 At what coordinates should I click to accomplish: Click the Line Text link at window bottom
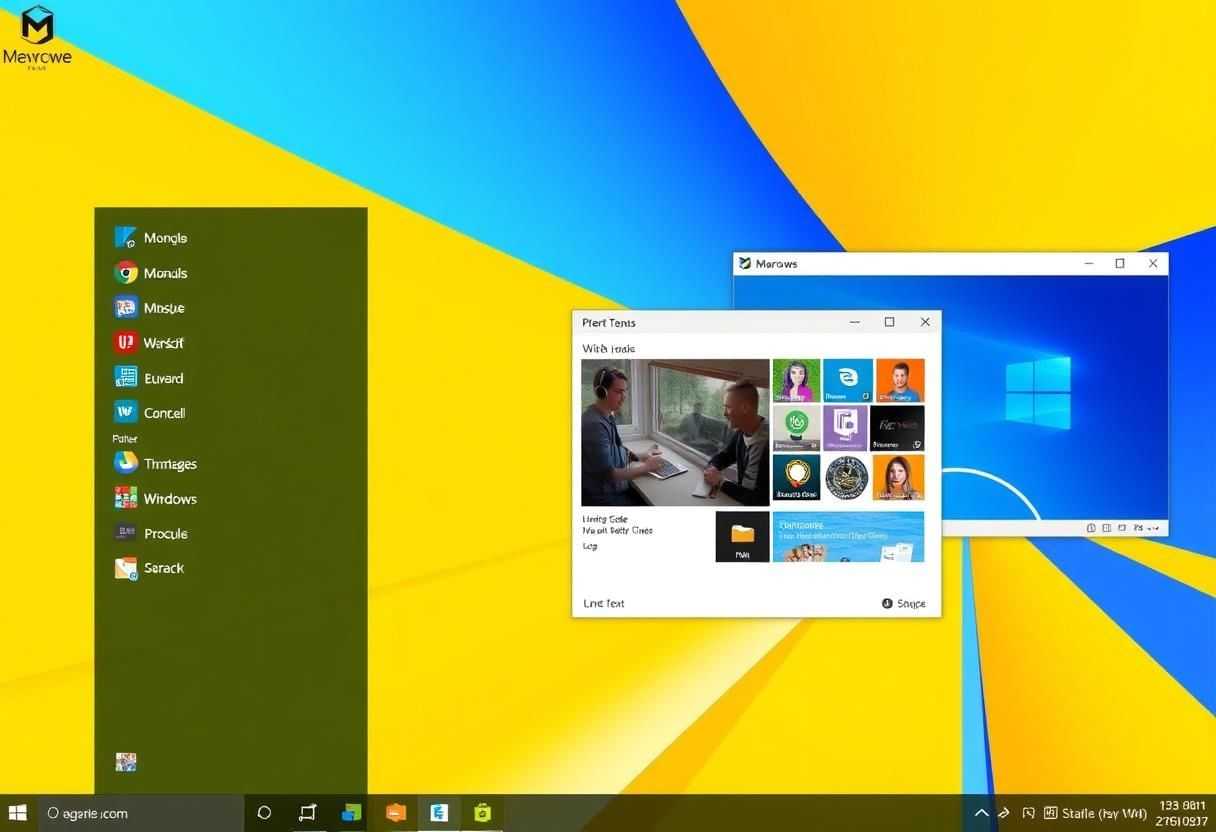(x=604, y=603)
